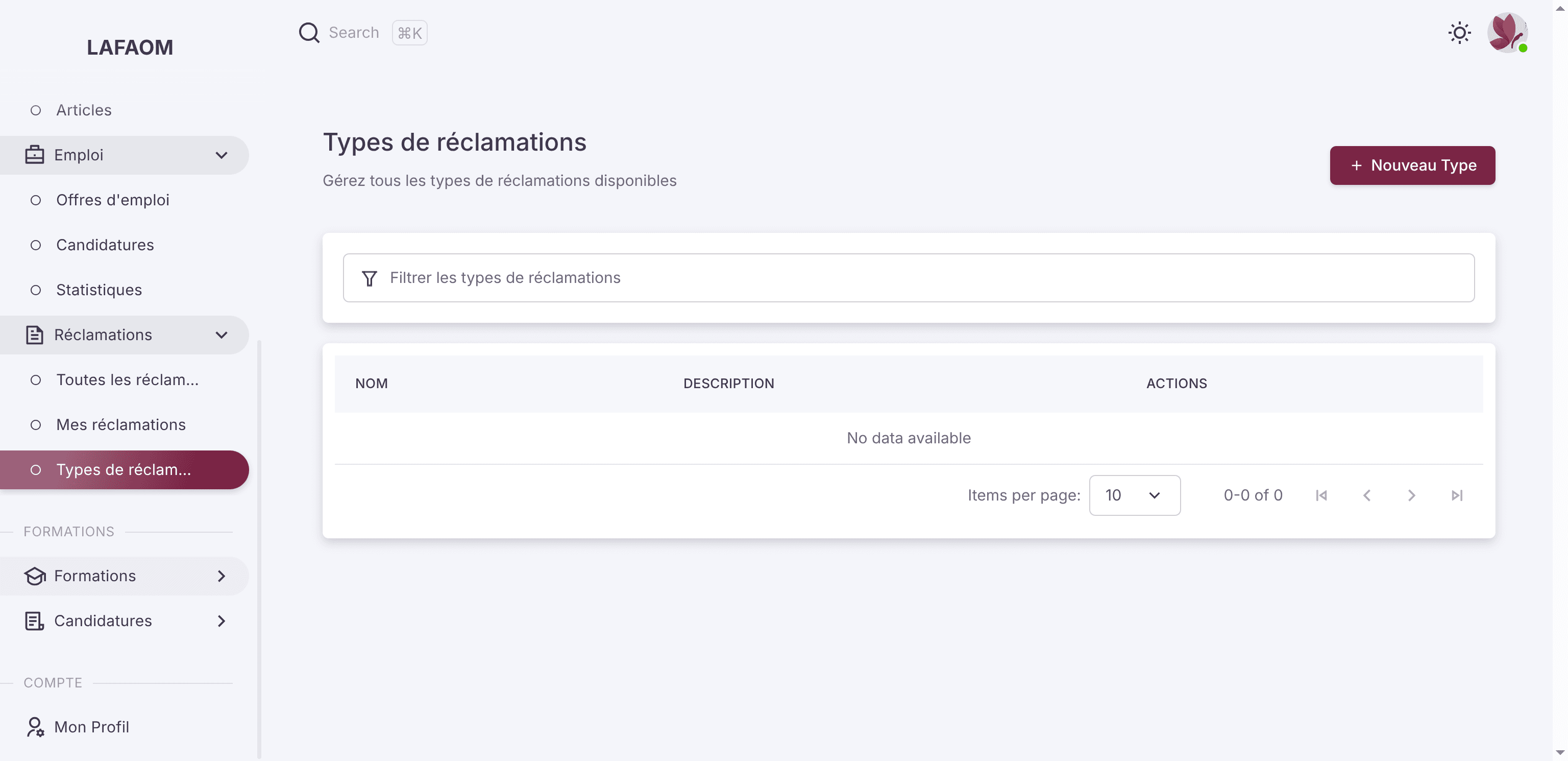Click the Formations graduation cap icon
This screenshot has width=1568, height=761.
[x=35, y=576]
